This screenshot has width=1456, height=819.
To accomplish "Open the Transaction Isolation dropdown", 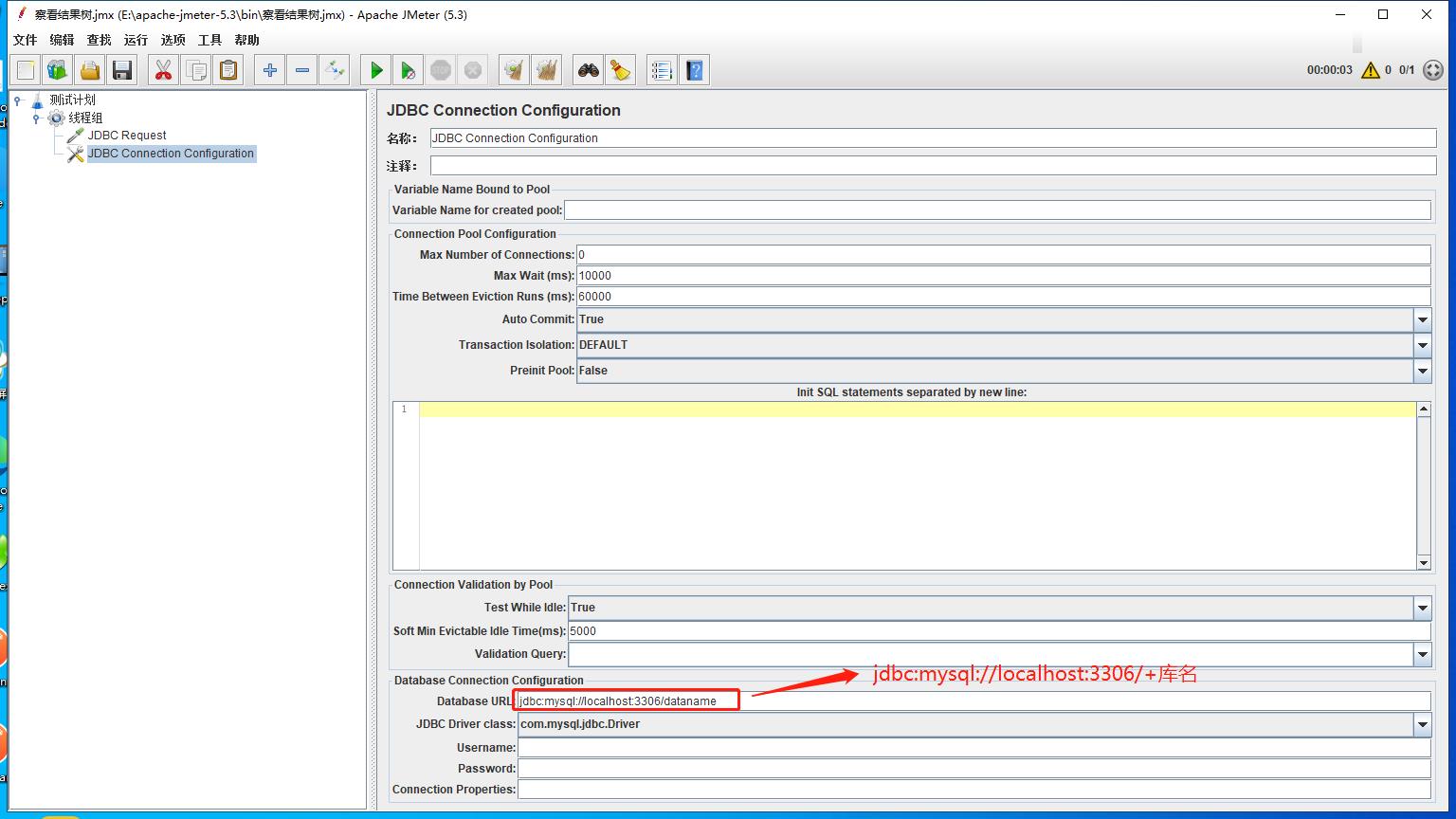I will point(1422,345).
